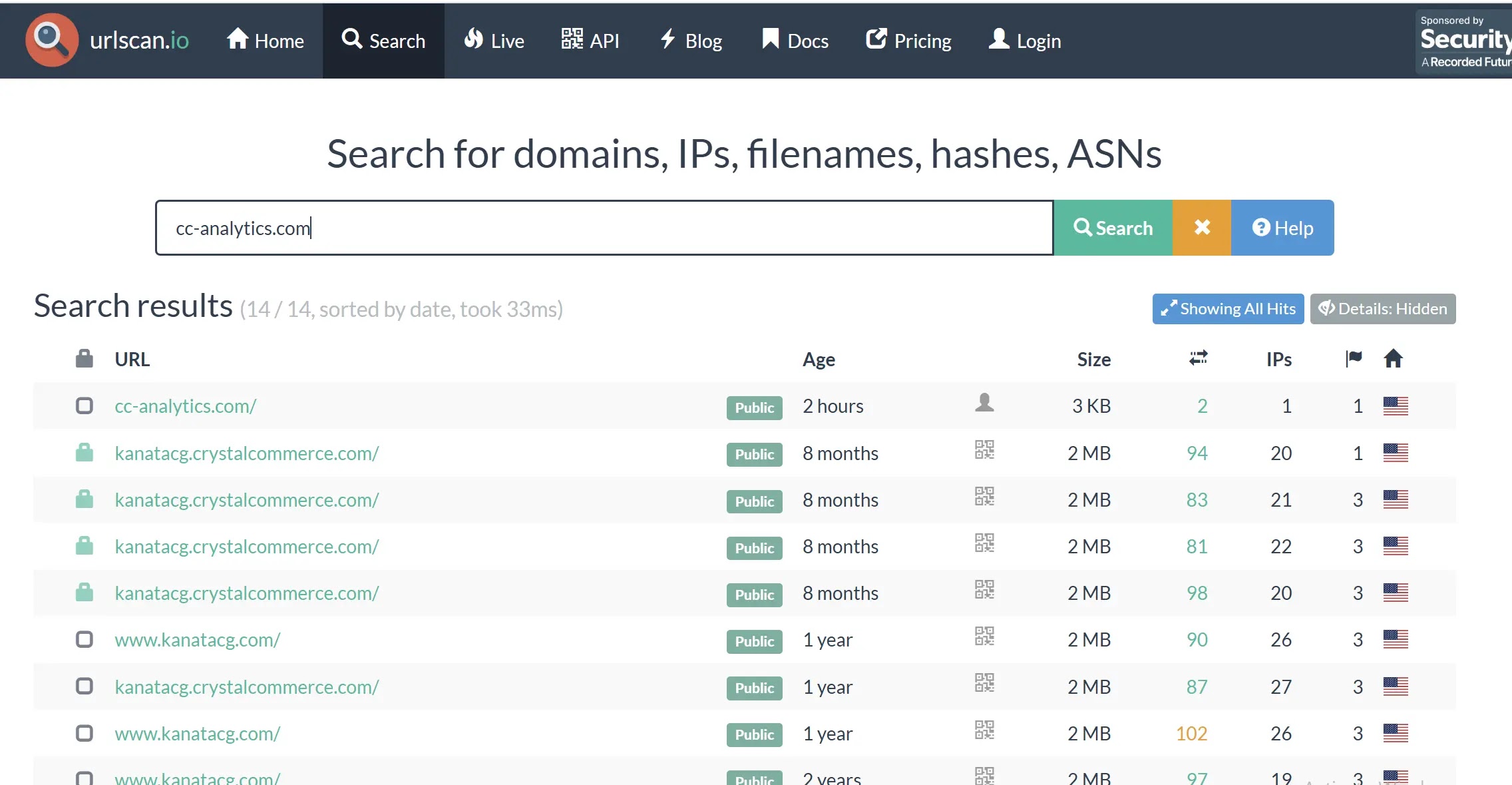1512x785 pixels.
Task: Focus the cc-analytics.com search input field
Action: coord(604,228)
